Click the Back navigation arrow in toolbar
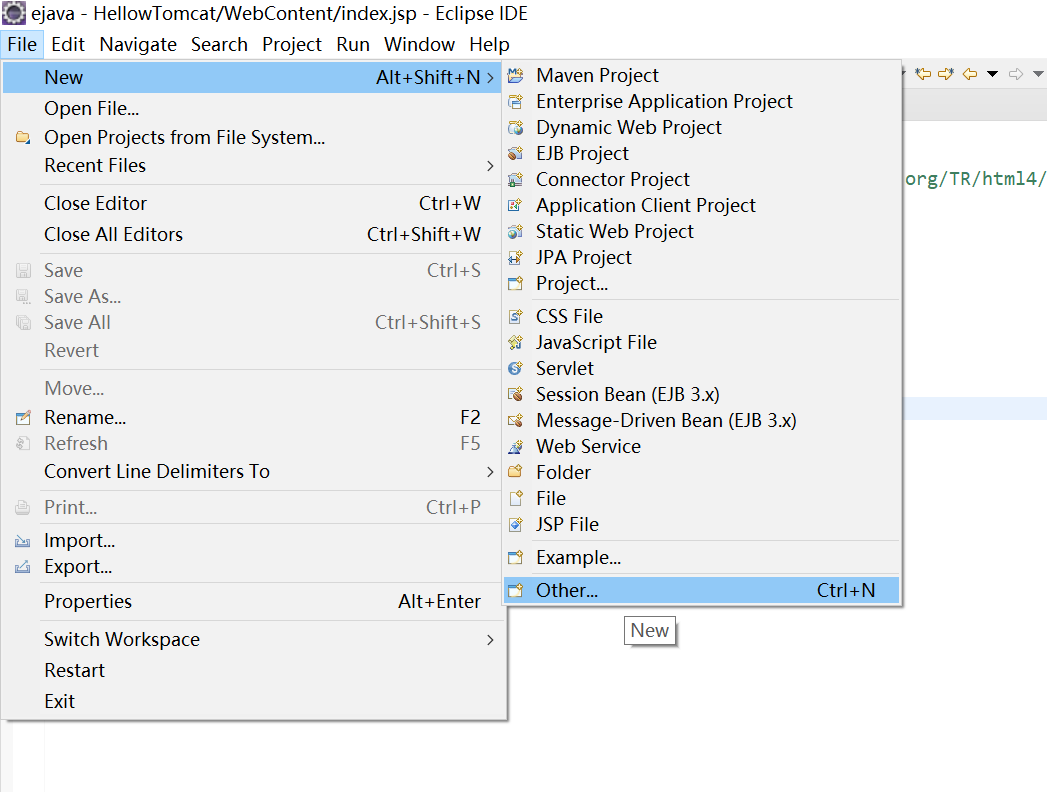This screenshot has width=1047, height=792. (x=970, y=74)
